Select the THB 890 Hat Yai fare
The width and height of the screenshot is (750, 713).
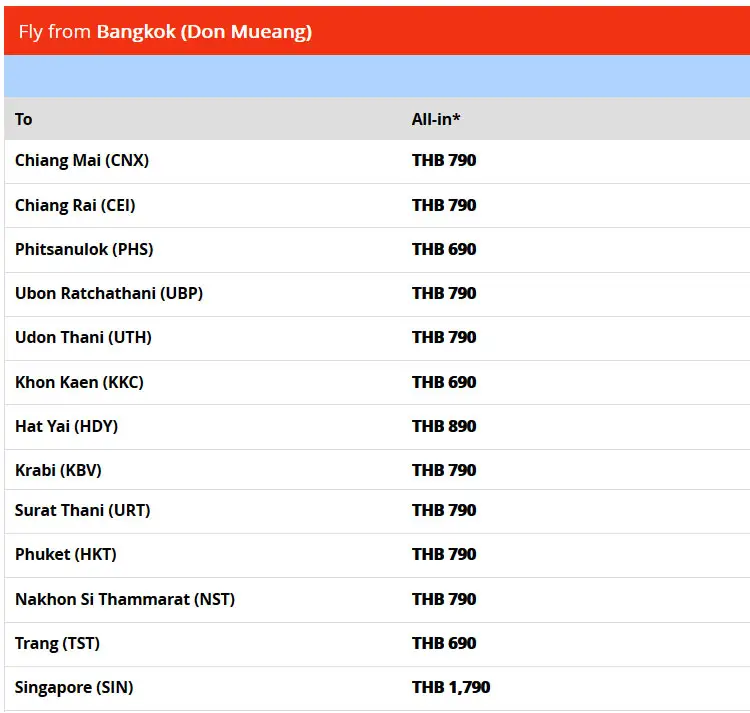(x=444, y=426)
